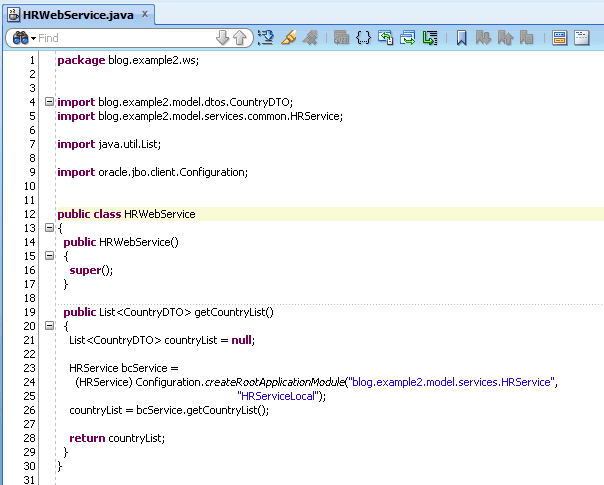Find next occurrence with the down arrow
This screenshot has width=604, height=485.
click(223, 38)
